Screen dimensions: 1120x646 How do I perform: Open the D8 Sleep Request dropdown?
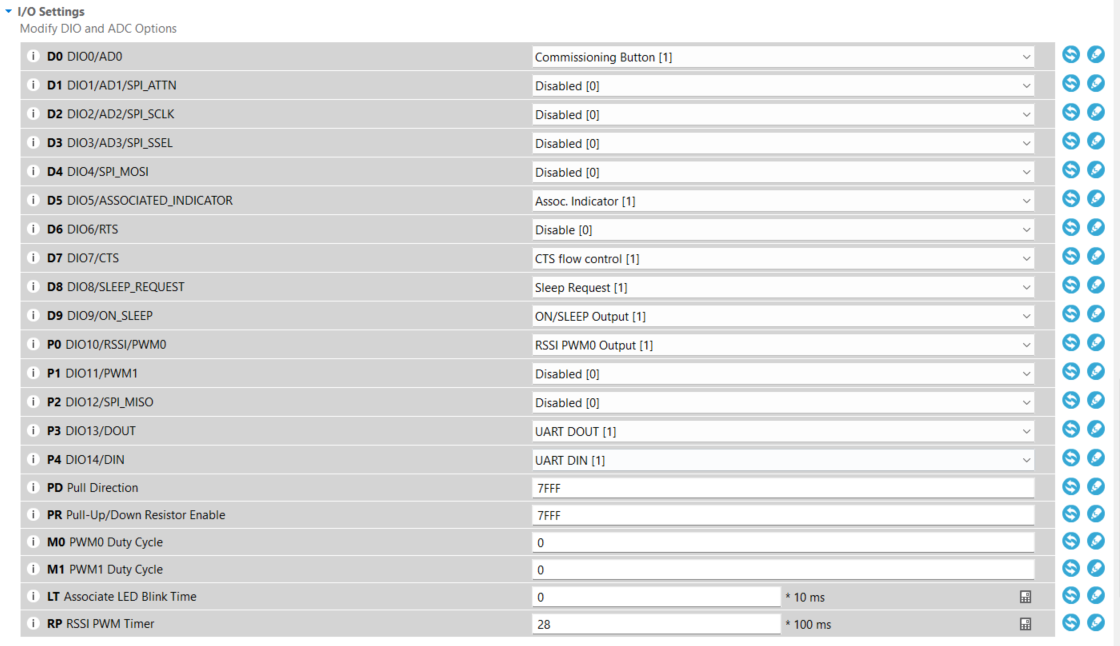click(x=783, y=287)
